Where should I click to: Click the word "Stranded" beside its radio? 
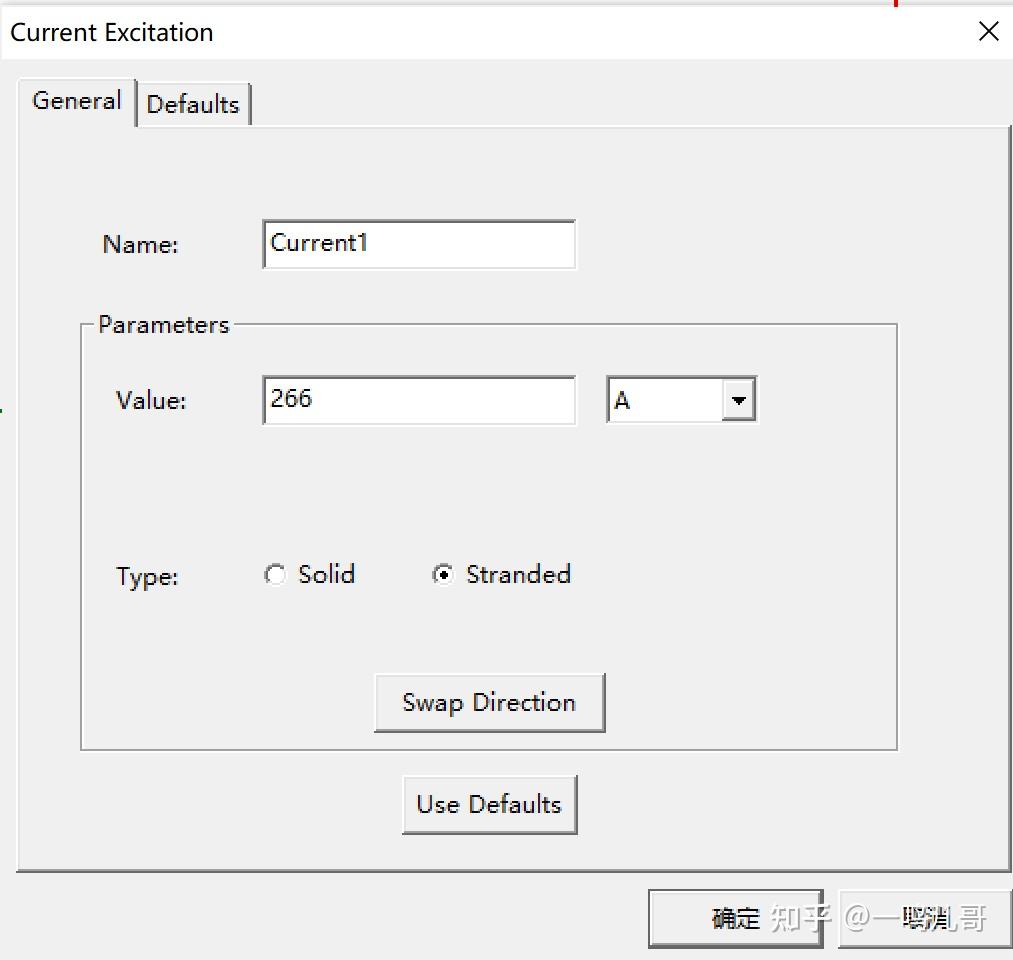pos(518,575)
